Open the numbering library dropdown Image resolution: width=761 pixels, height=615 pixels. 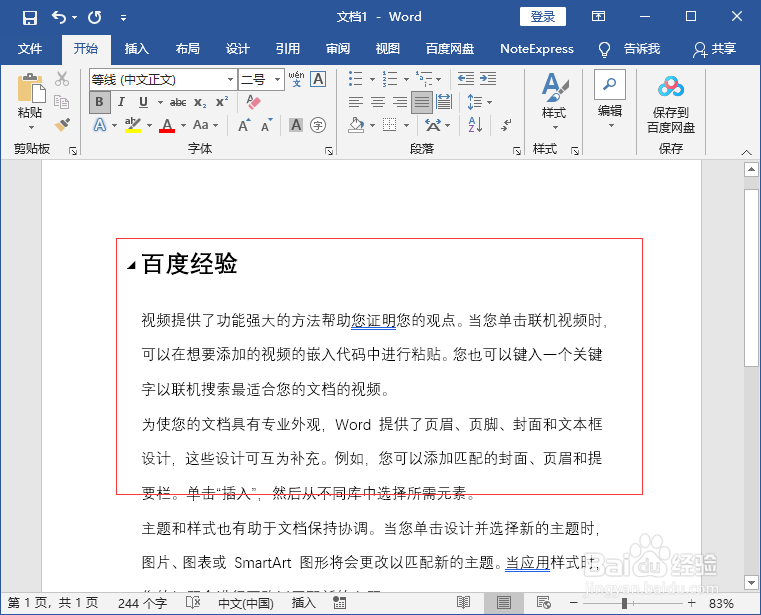click(x=406, y=79)
